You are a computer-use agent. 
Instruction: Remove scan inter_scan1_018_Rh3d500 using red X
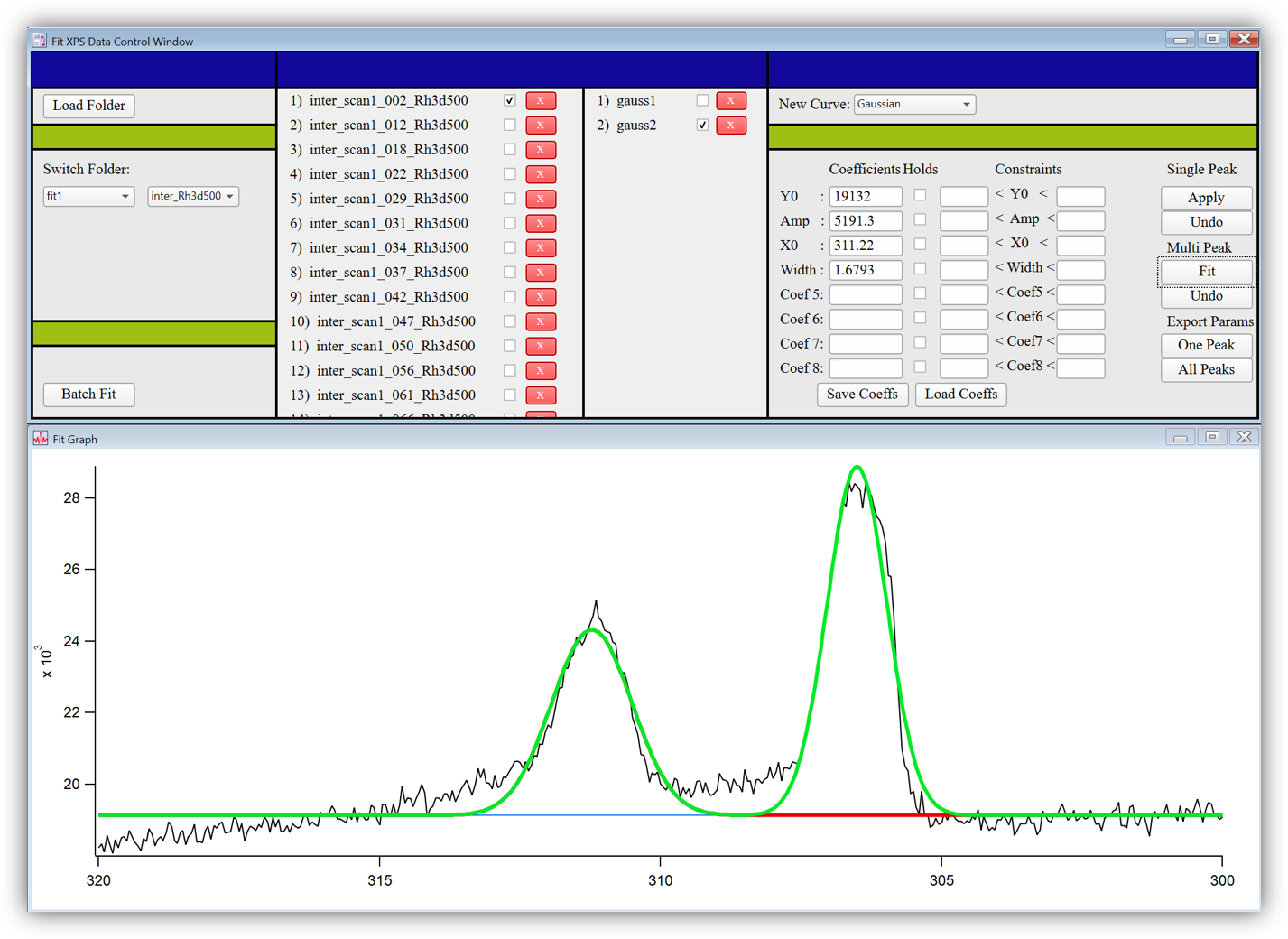540,150
